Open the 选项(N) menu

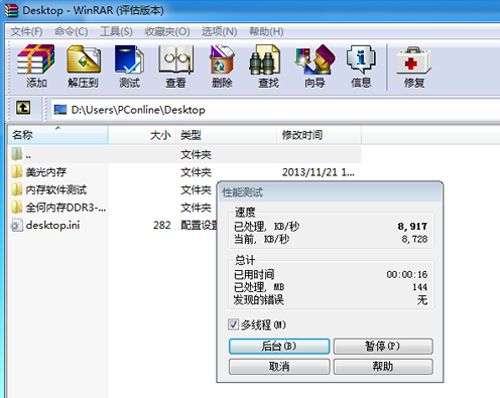(219, 32)
